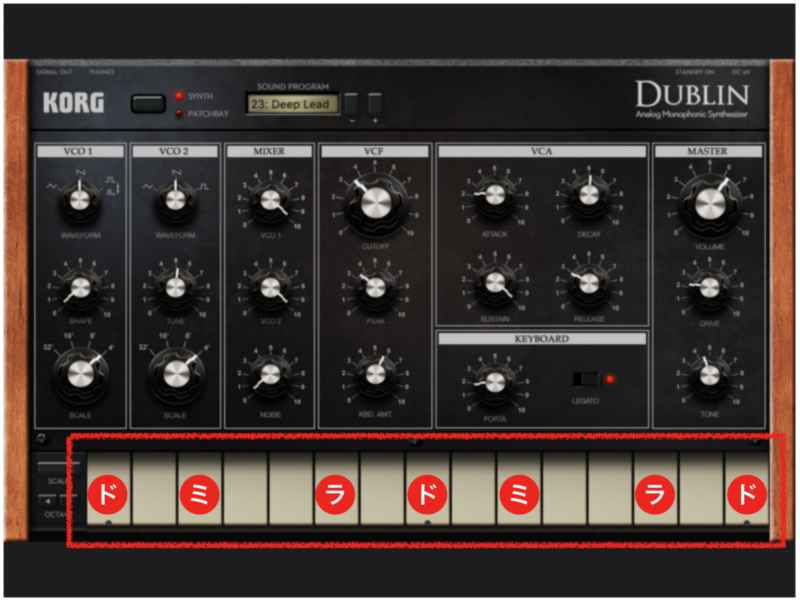The image size is (800, 603).
Task: Click the VCO 2 waveform selector knob
Action: [175, 200]
